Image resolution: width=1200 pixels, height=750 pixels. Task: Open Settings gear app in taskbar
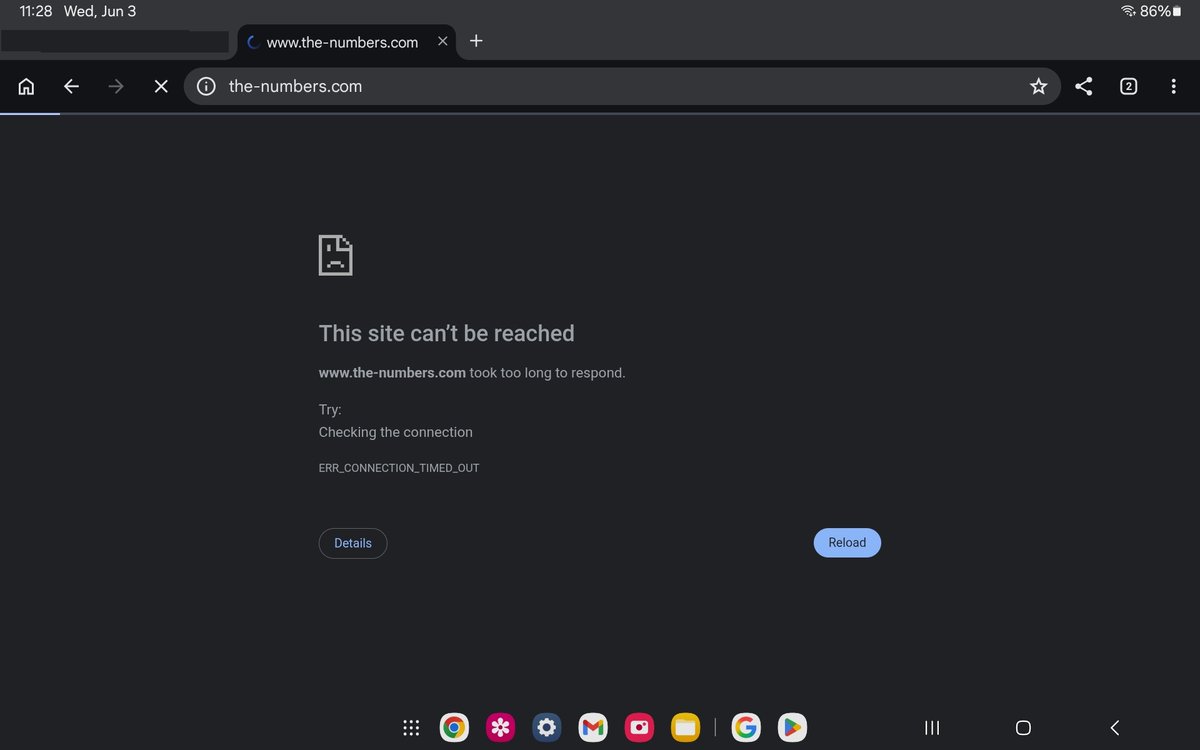[547, 728]
